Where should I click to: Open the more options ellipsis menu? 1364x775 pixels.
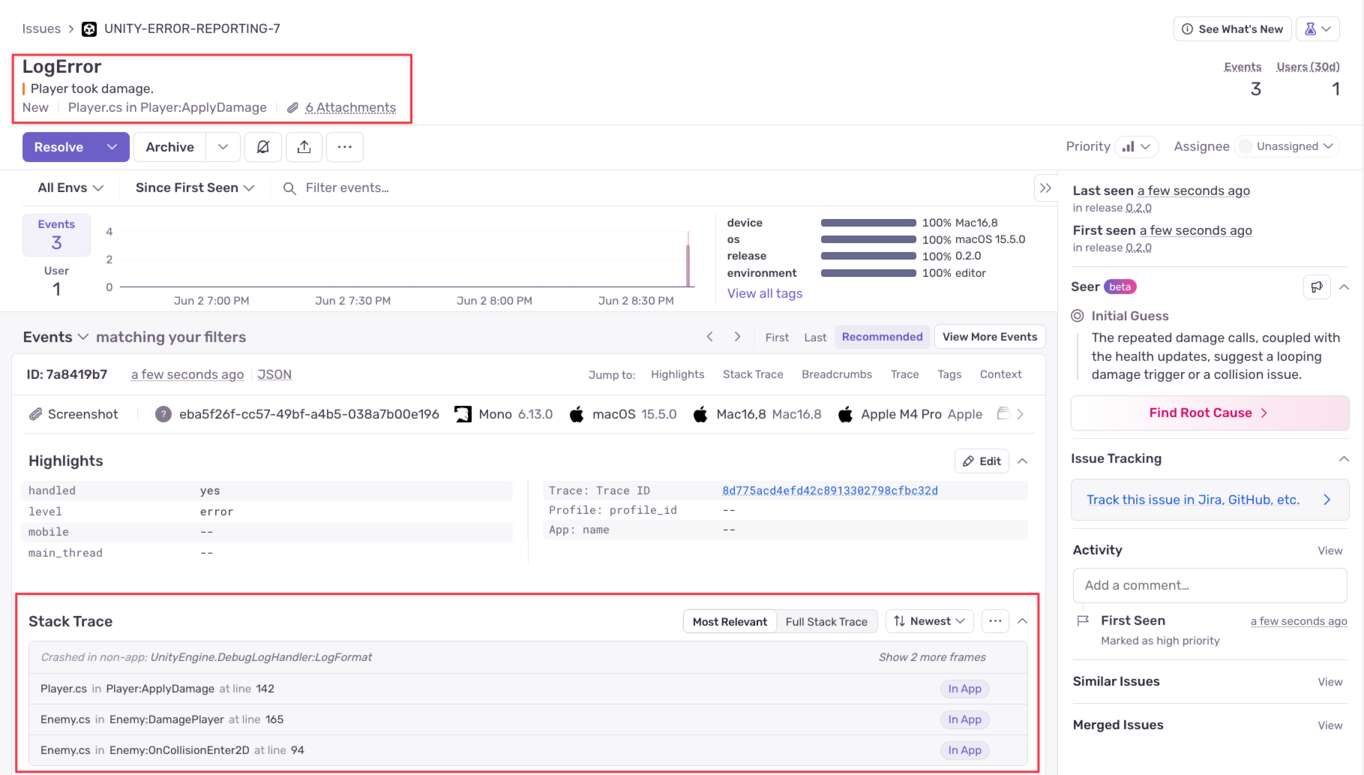[346, 146]
